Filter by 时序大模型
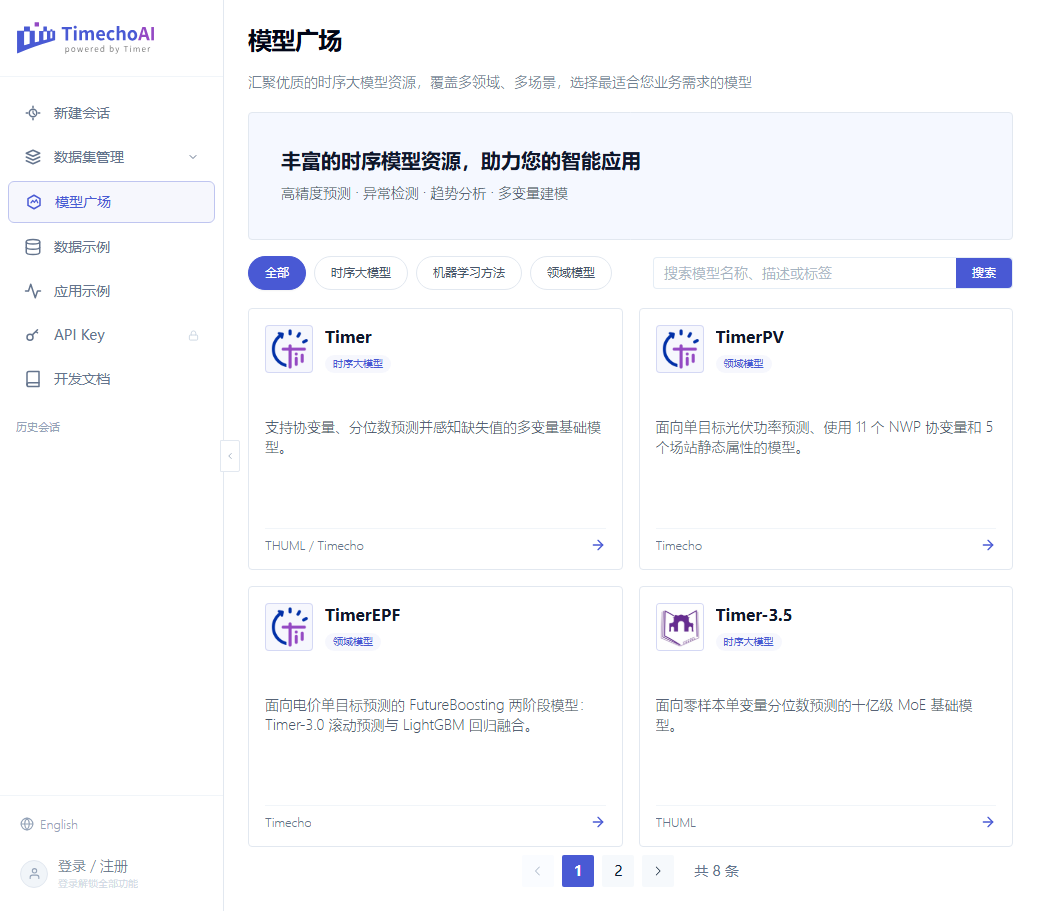Screen dimensions: 1037x911 [x=361, y=273]
